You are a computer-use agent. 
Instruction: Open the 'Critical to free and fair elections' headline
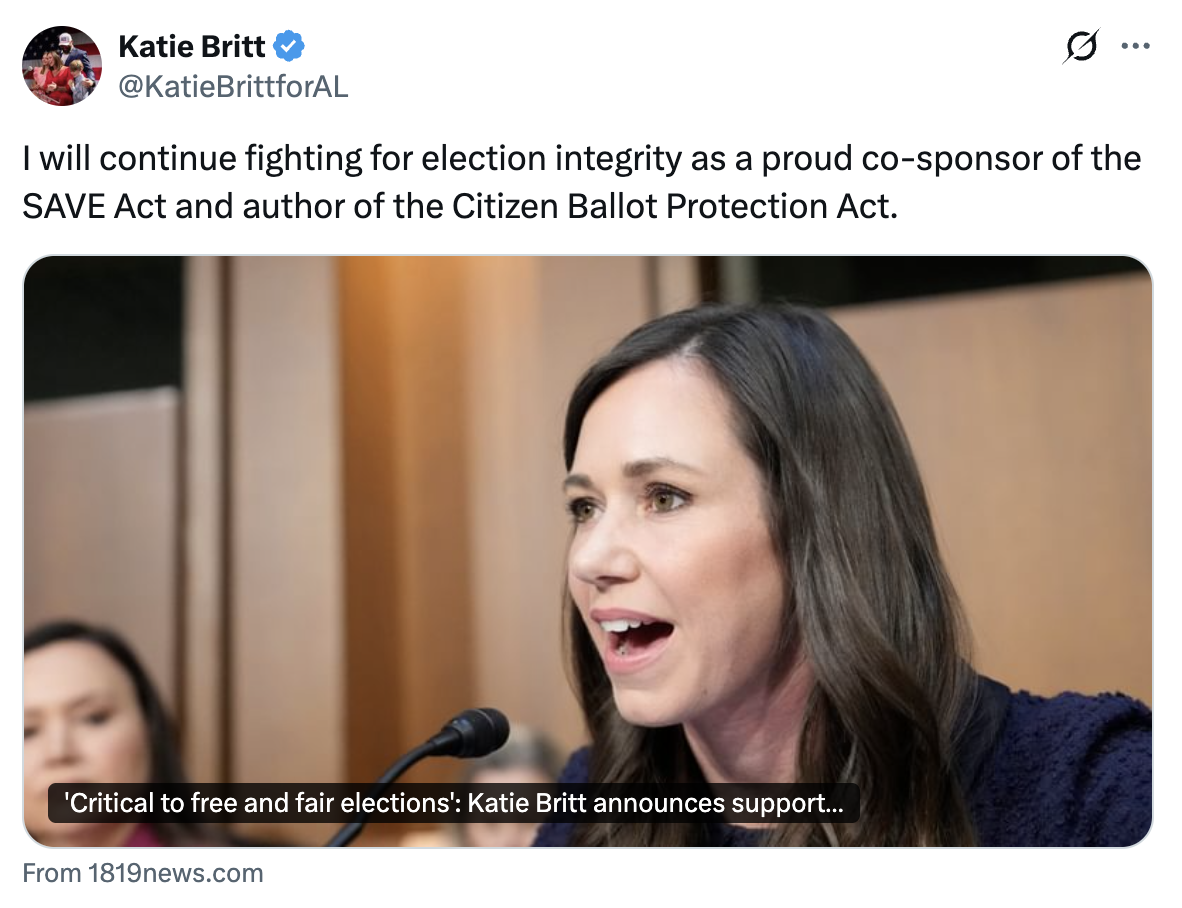click(453, 803)
